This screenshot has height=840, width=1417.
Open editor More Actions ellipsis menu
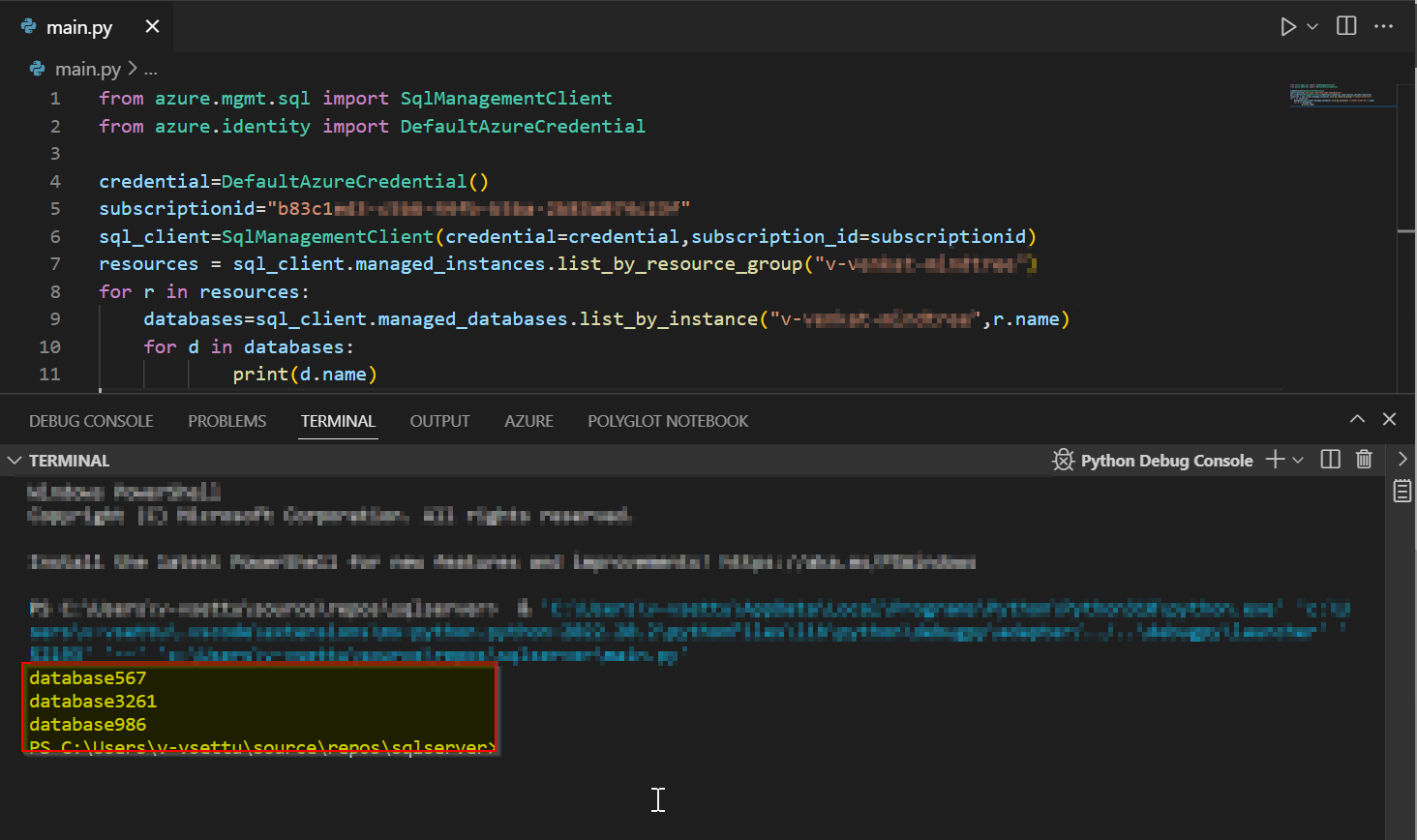[x=1383, y=26]
